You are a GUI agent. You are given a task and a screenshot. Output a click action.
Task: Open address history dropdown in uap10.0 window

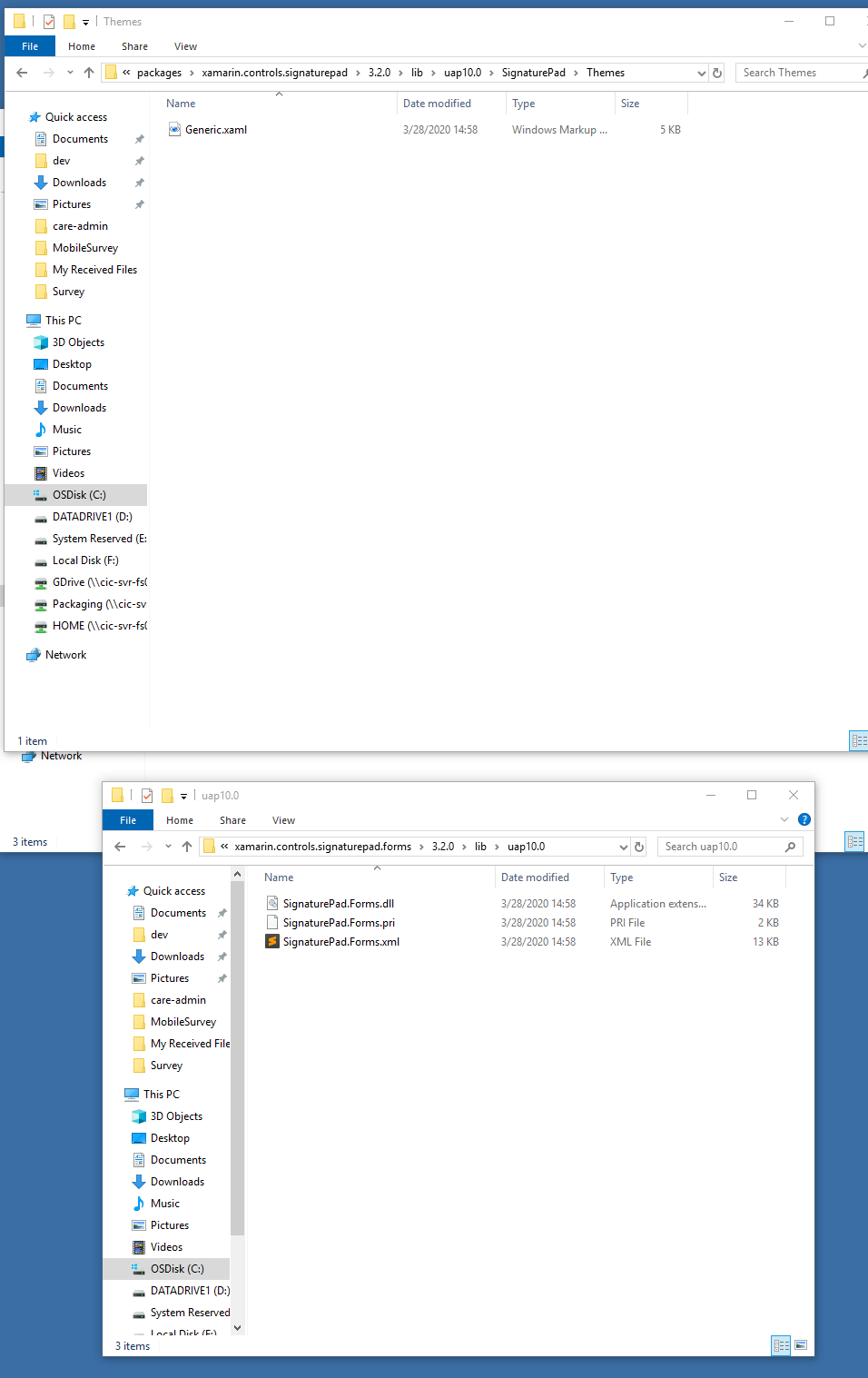coord(624,847)
